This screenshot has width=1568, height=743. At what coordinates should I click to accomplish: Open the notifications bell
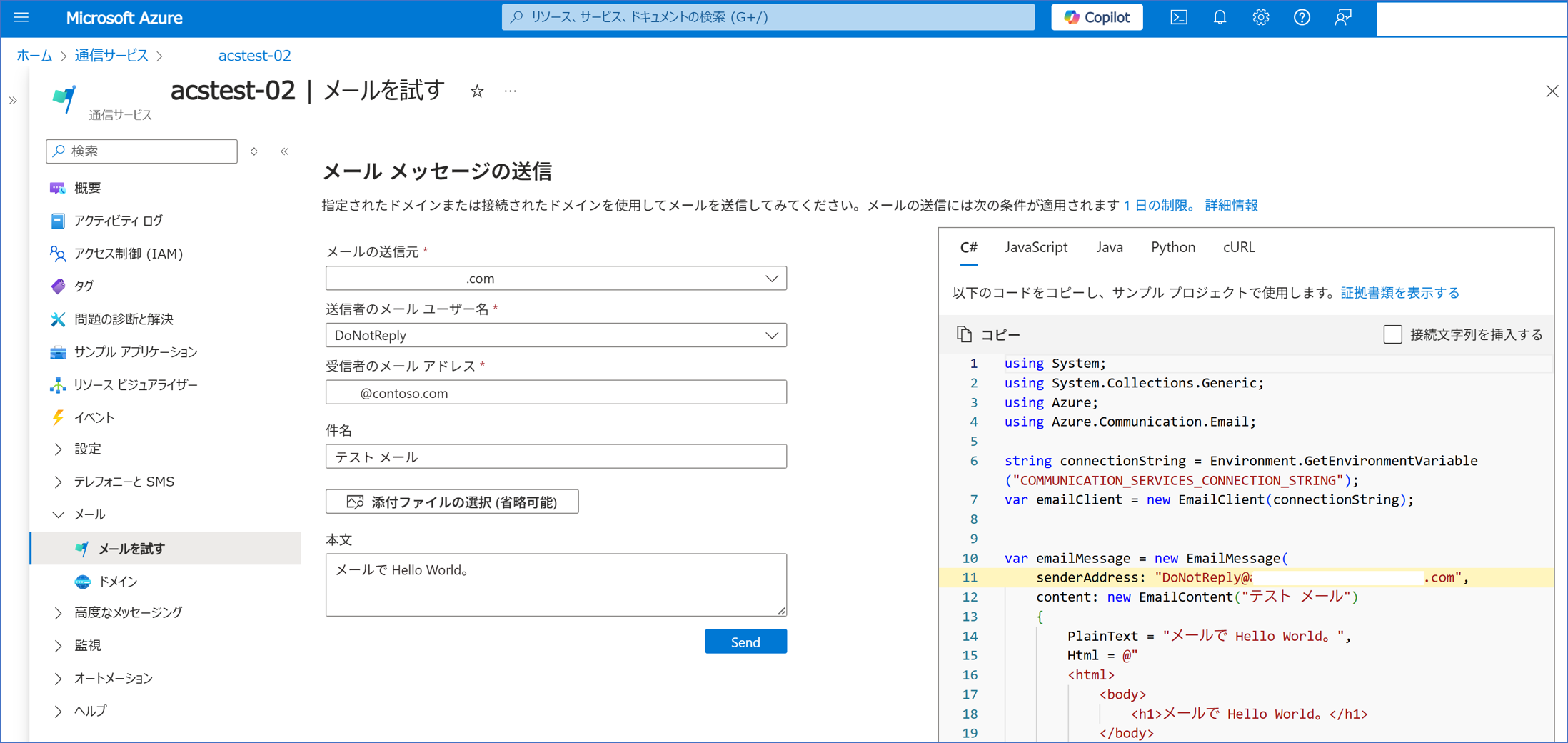pyautogui.click(x=1220, y=17)
